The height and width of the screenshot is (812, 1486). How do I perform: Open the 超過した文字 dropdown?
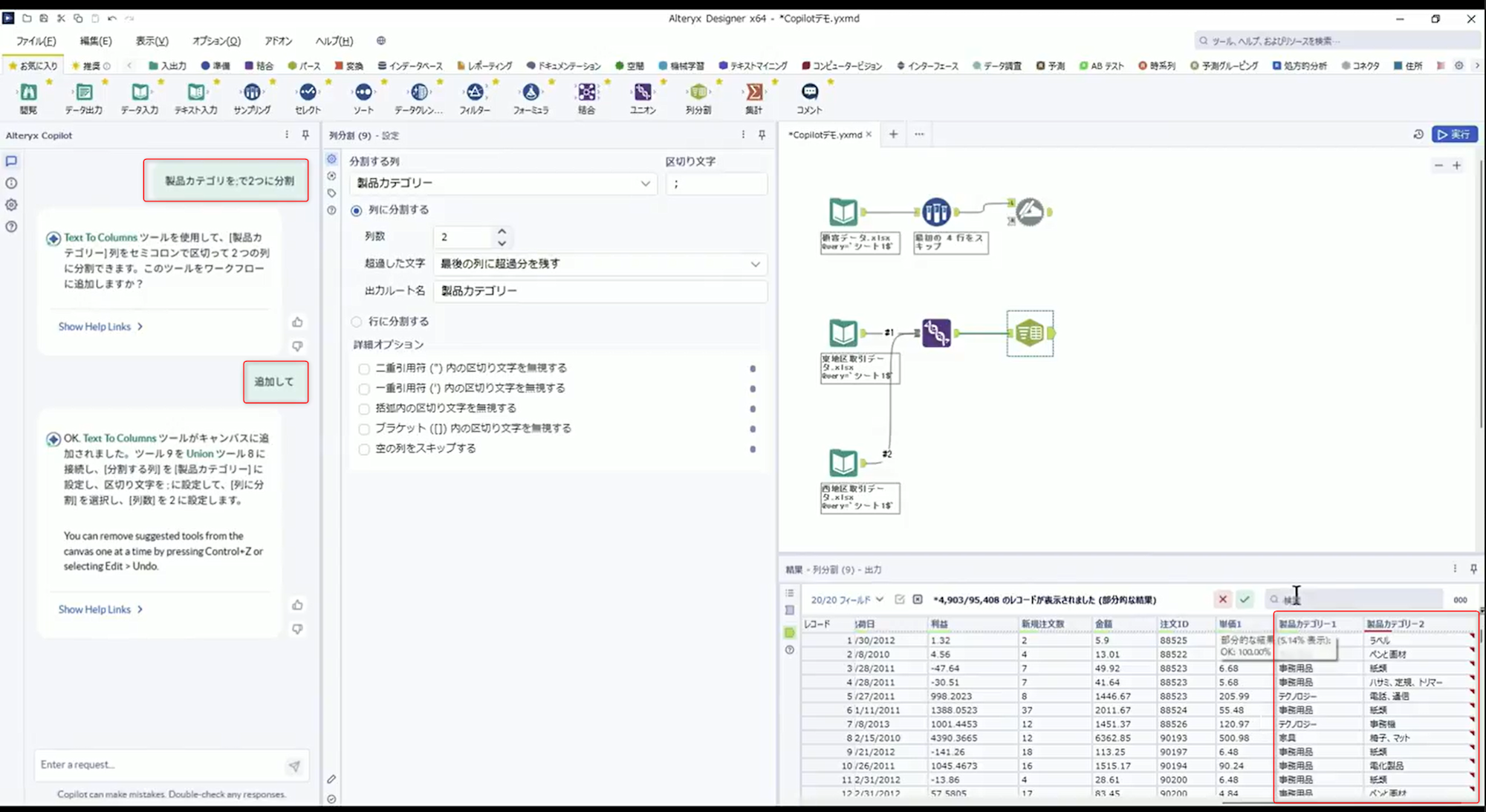[600, 264]
